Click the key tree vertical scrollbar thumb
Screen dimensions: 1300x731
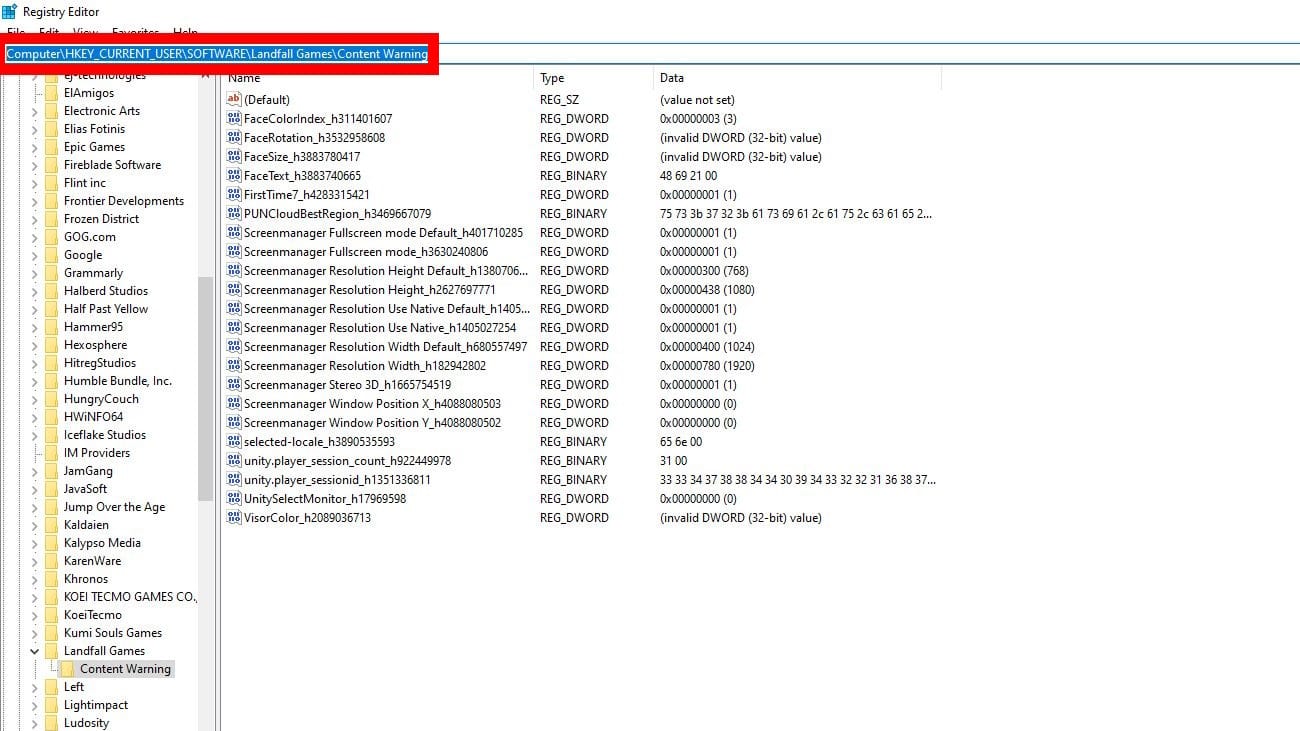pos(205,388)
